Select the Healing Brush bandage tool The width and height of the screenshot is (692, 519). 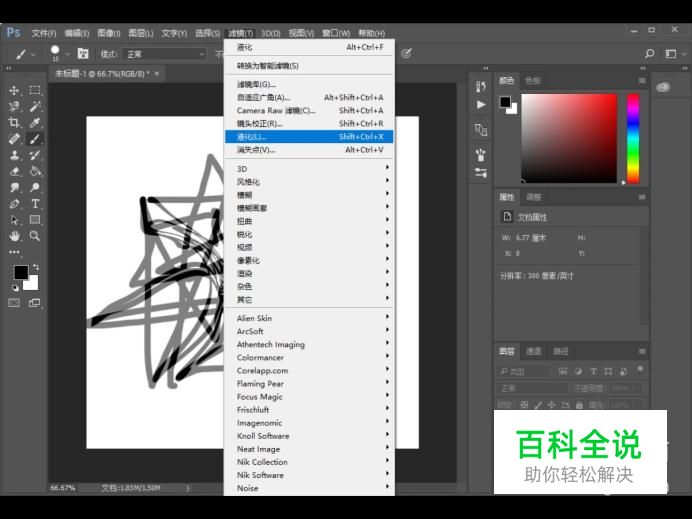coord(14,139)
